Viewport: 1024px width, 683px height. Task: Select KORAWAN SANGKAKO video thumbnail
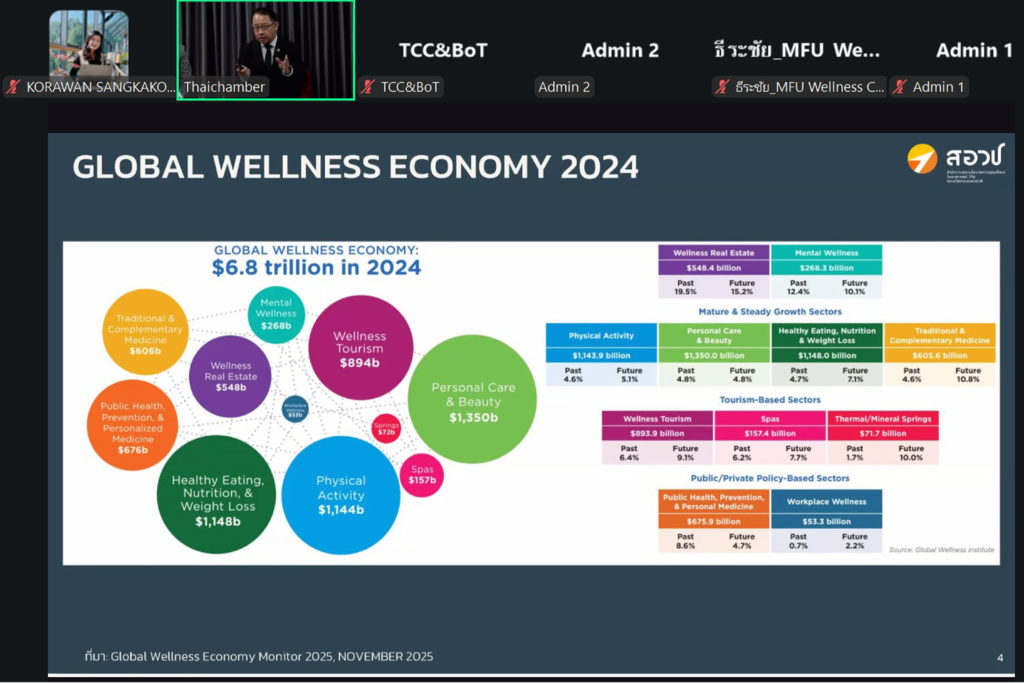click(x=89, y=44)
